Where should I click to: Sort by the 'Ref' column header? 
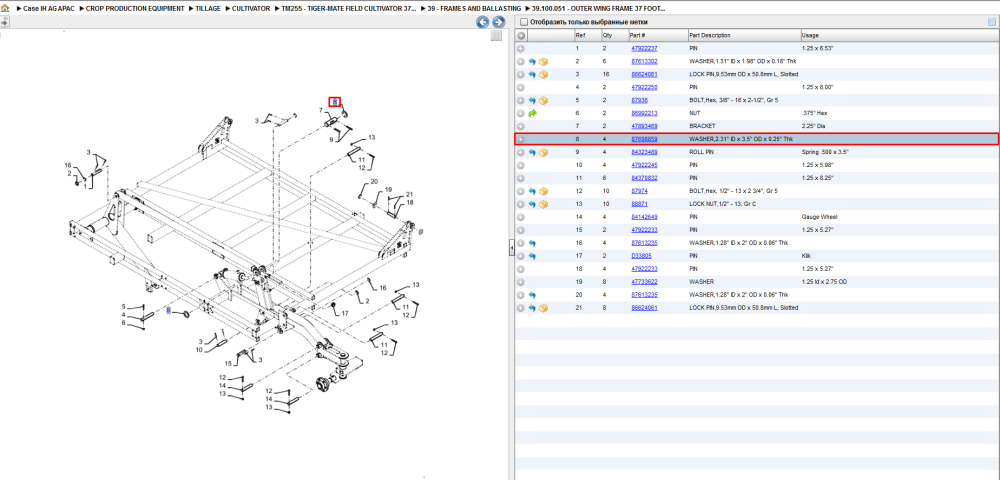580,36
